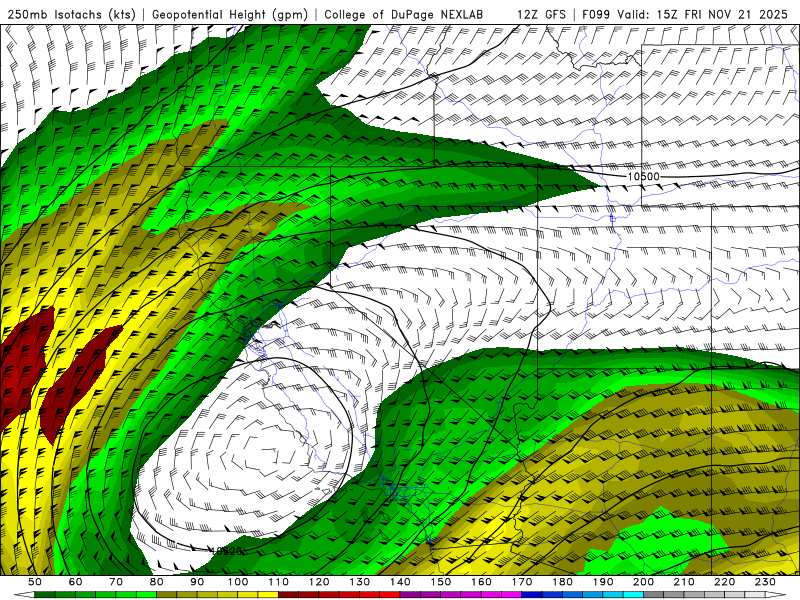Click the '120' value on the color scale

(319, 582)
